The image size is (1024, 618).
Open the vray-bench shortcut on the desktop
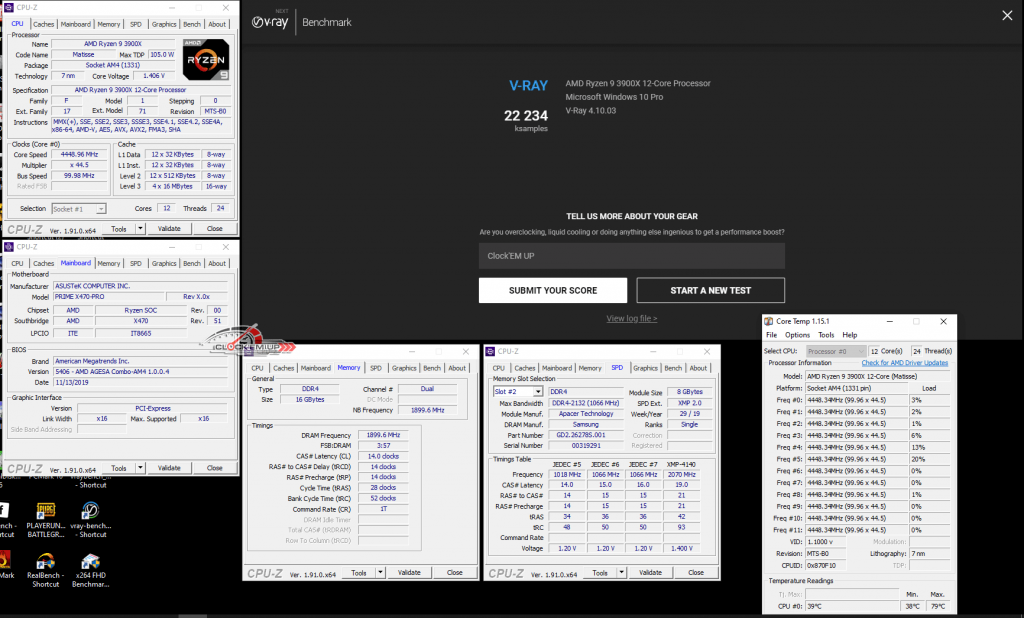click(x=91, y=512)
